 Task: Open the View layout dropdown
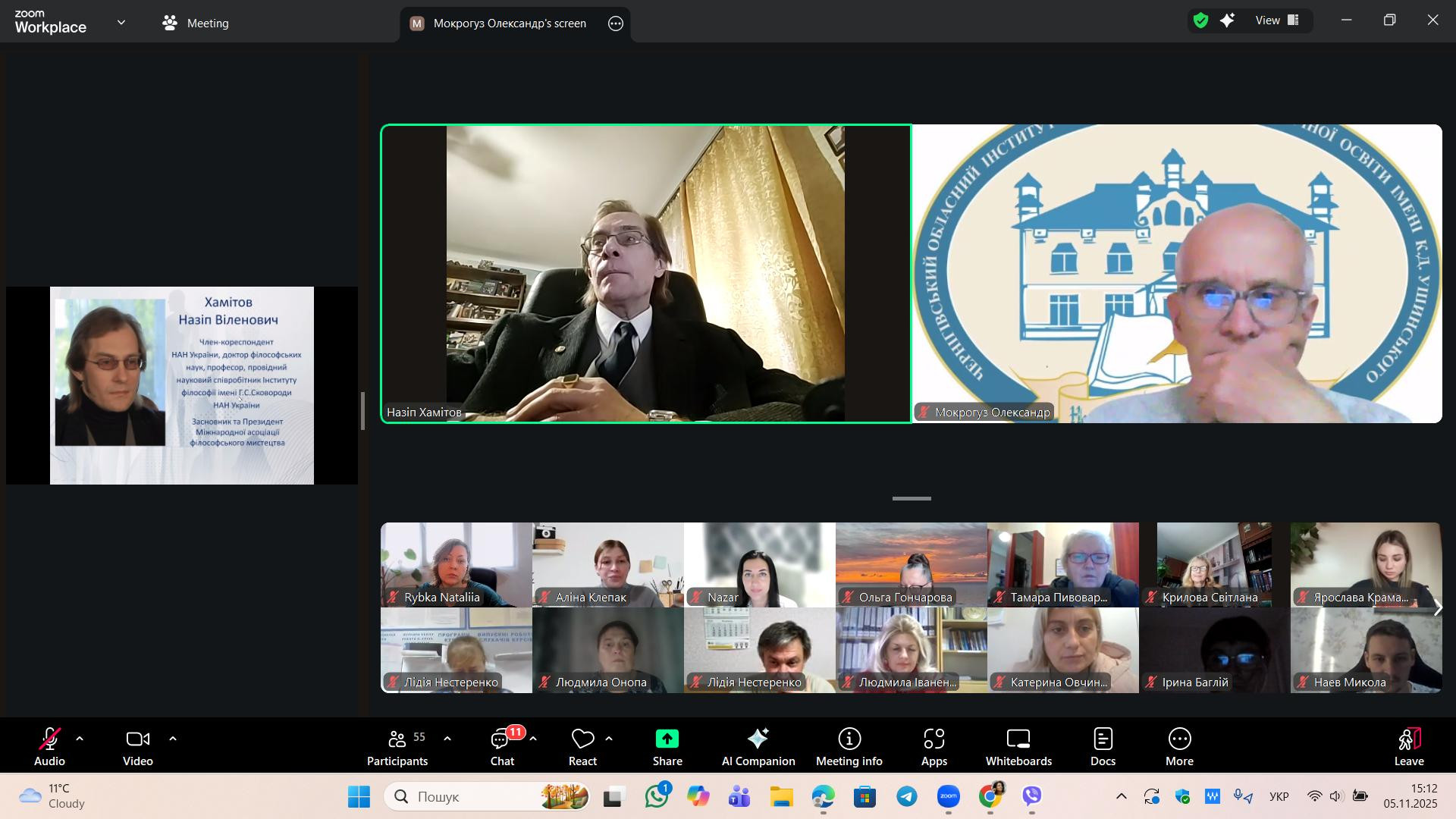click(1278, 21)
